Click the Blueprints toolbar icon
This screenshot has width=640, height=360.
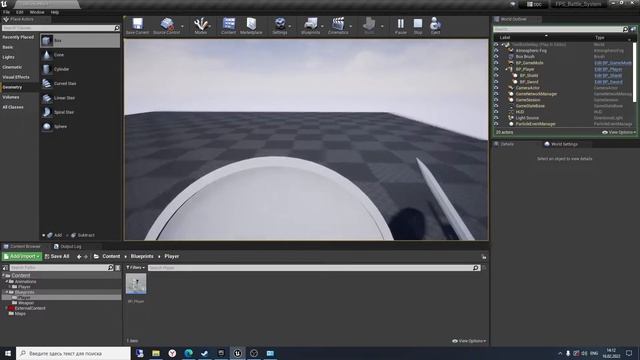click(x=311, y=26)
